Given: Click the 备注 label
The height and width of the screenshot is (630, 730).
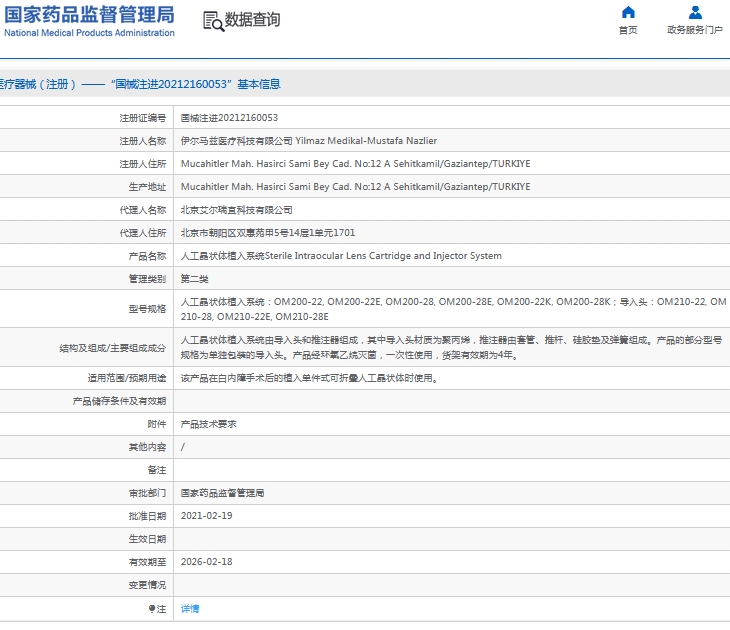Looking at the screenshot, I should (x=156, y=470).
